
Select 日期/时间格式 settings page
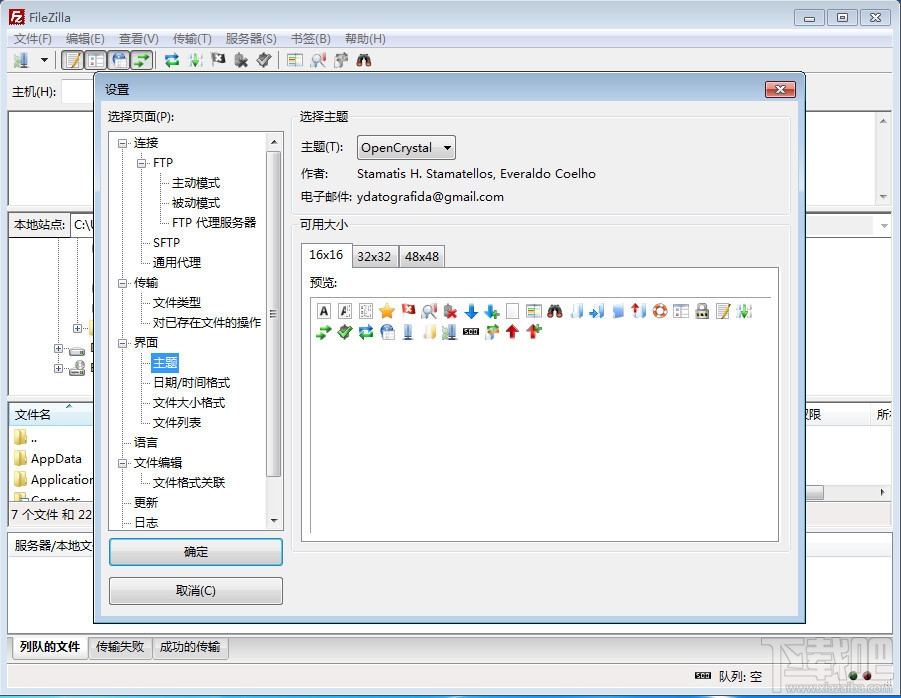click(x=190, y=383)
